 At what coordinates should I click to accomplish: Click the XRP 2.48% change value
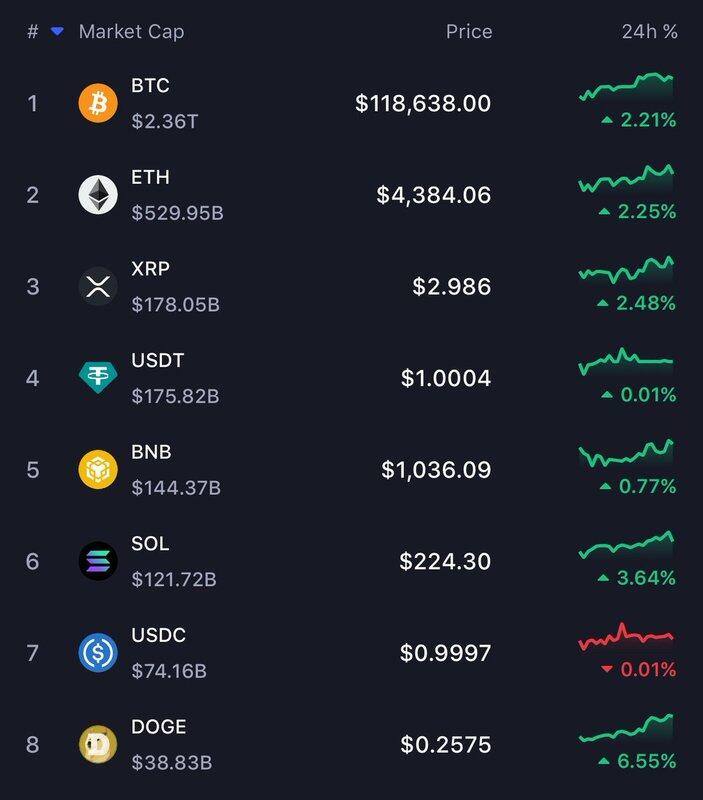tap(647, 303)
